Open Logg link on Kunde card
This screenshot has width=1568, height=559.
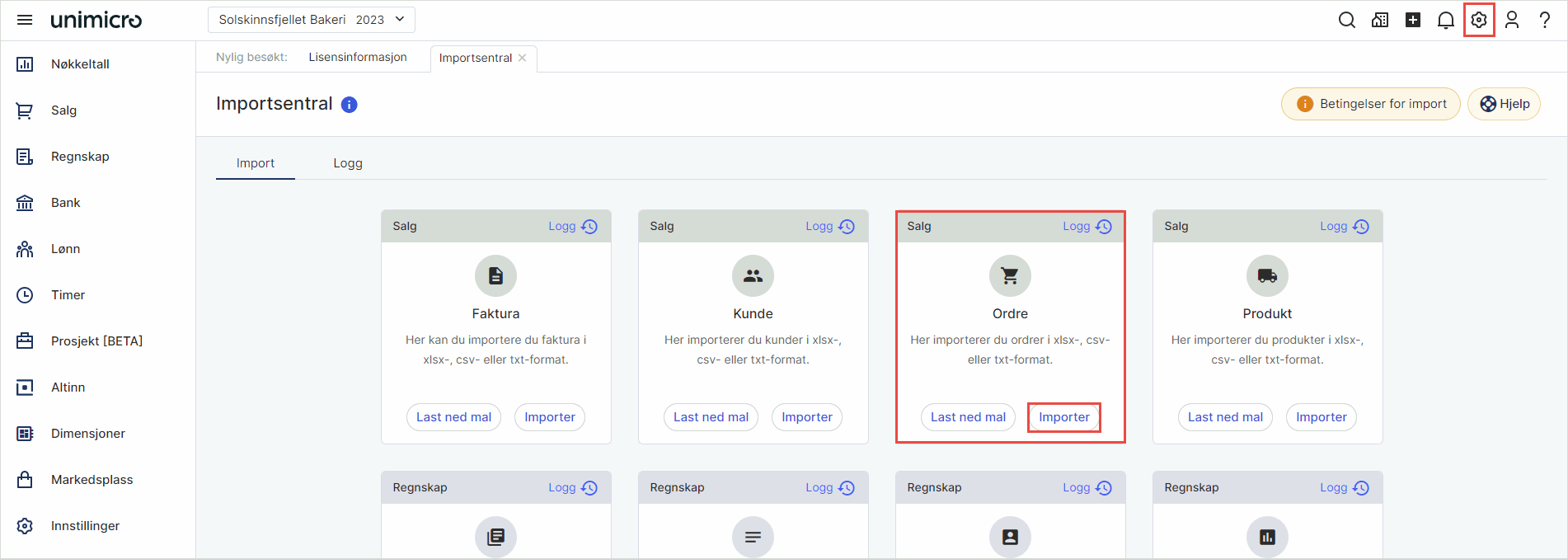pyautogui.click(x=829, y=227)
